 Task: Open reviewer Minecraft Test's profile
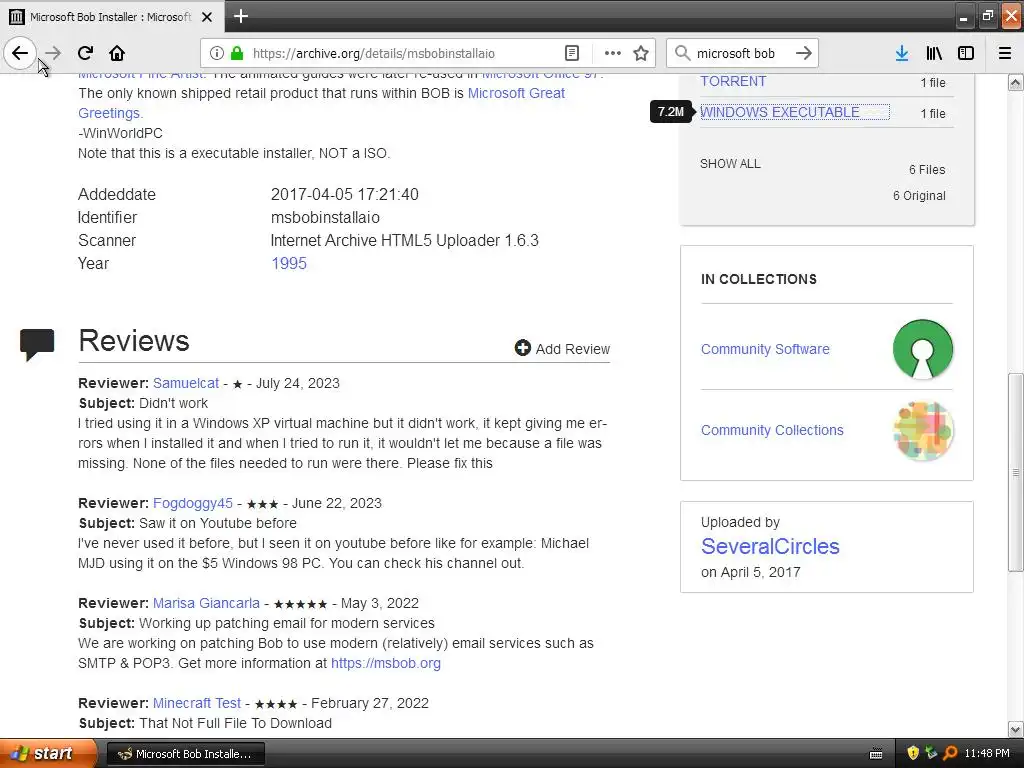[197, 703]
